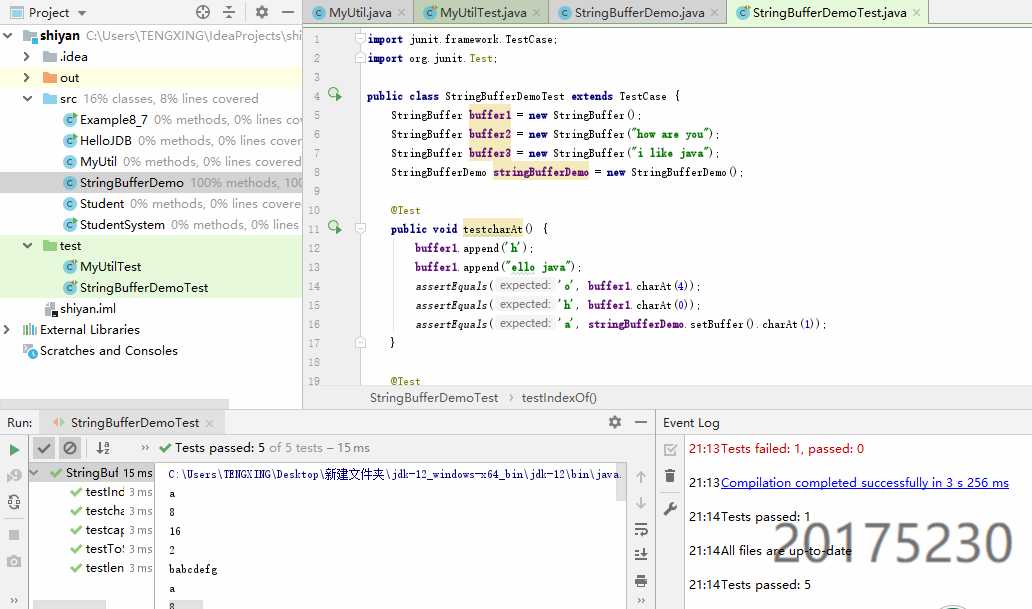The image size is (1032, 609).
Task: Go to next console occurrence down arrow
Action: (641, 504)
